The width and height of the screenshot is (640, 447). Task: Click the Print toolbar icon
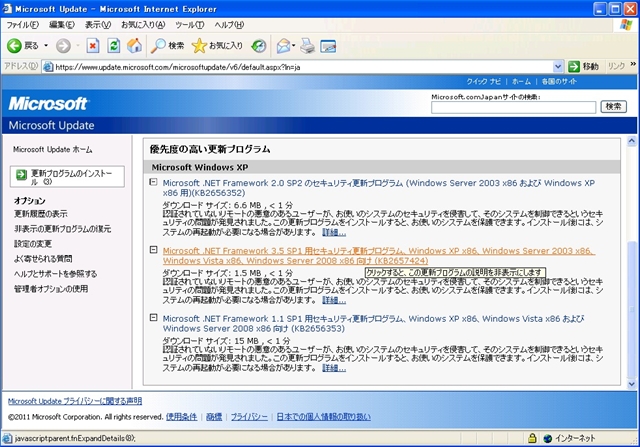point(307,46)
